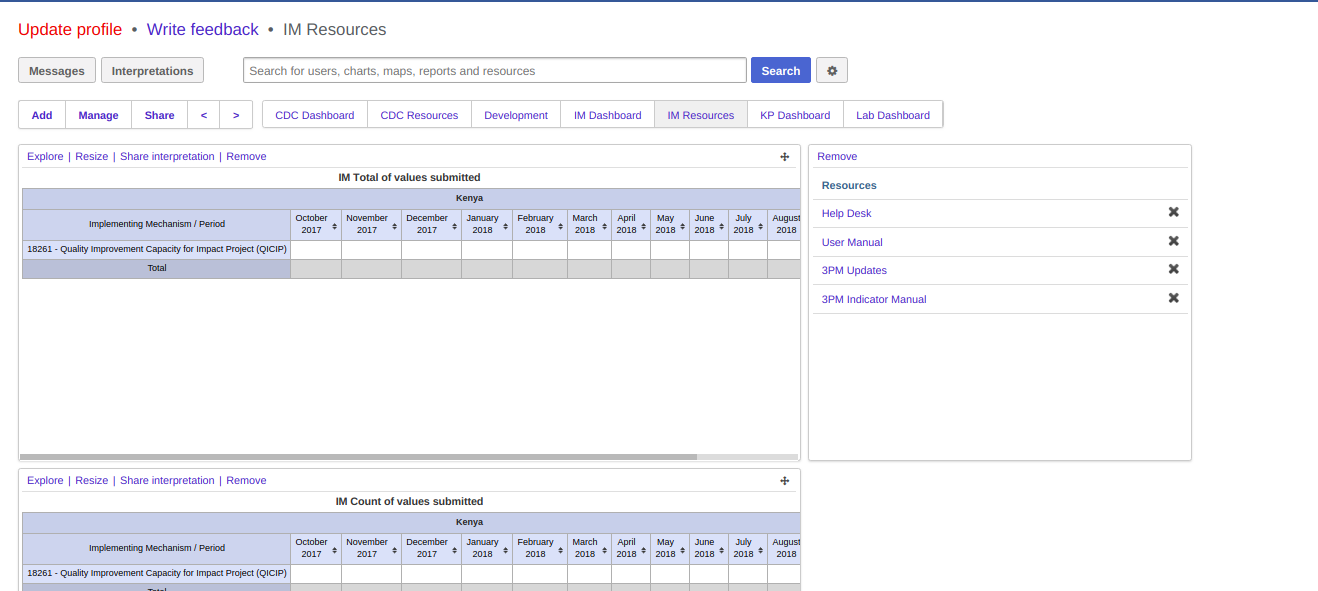
Task: Click the blue Search button
Action: [781, 70]
